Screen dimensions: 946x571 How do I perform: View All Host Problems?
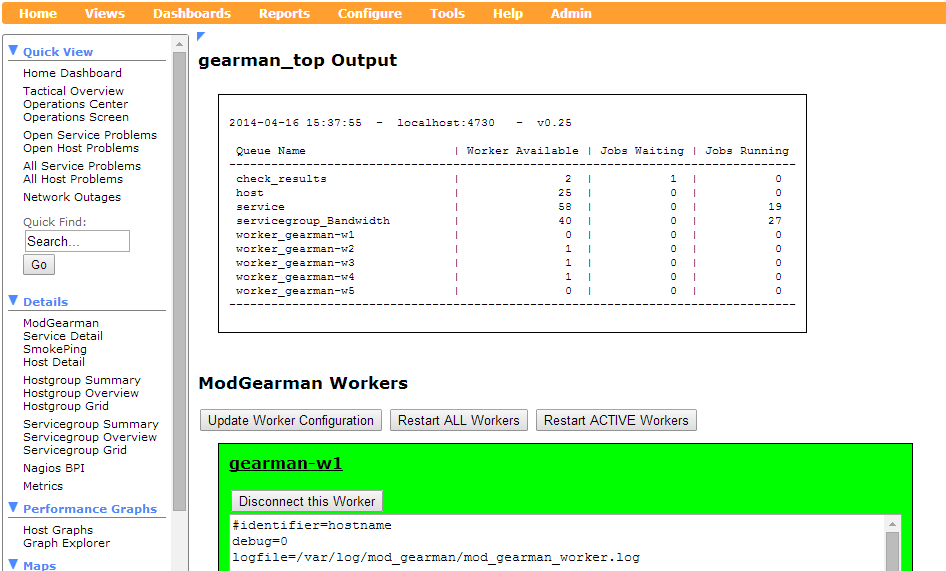(x=73, y=179)
